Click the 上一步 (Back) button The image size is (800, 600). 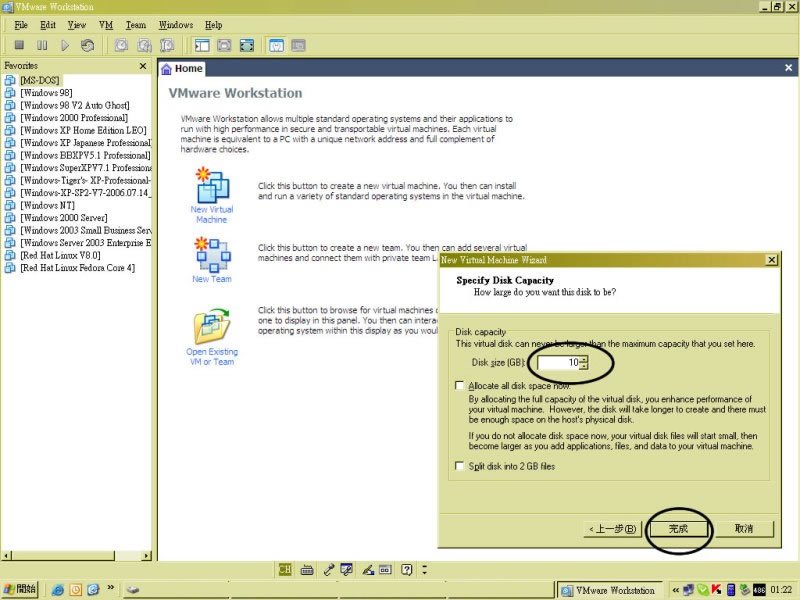(x=612, y=528)
